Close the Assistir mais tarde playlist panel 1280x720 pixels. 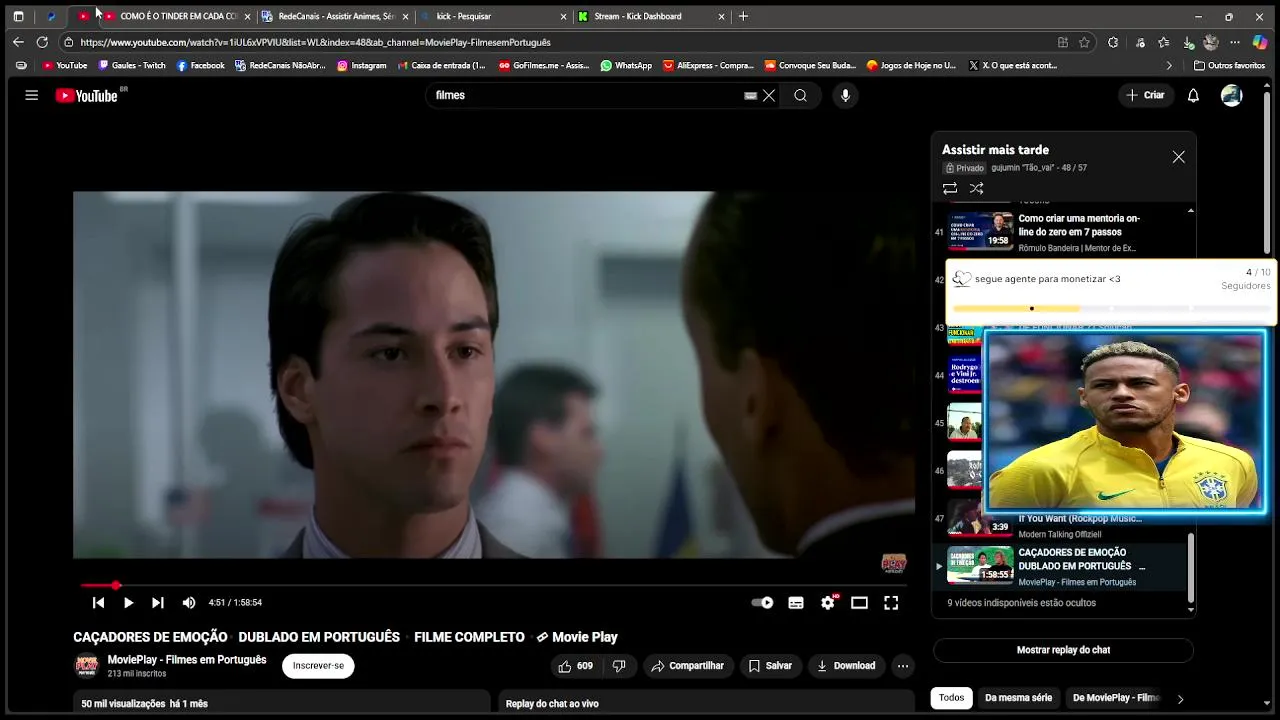point(1179,157)
